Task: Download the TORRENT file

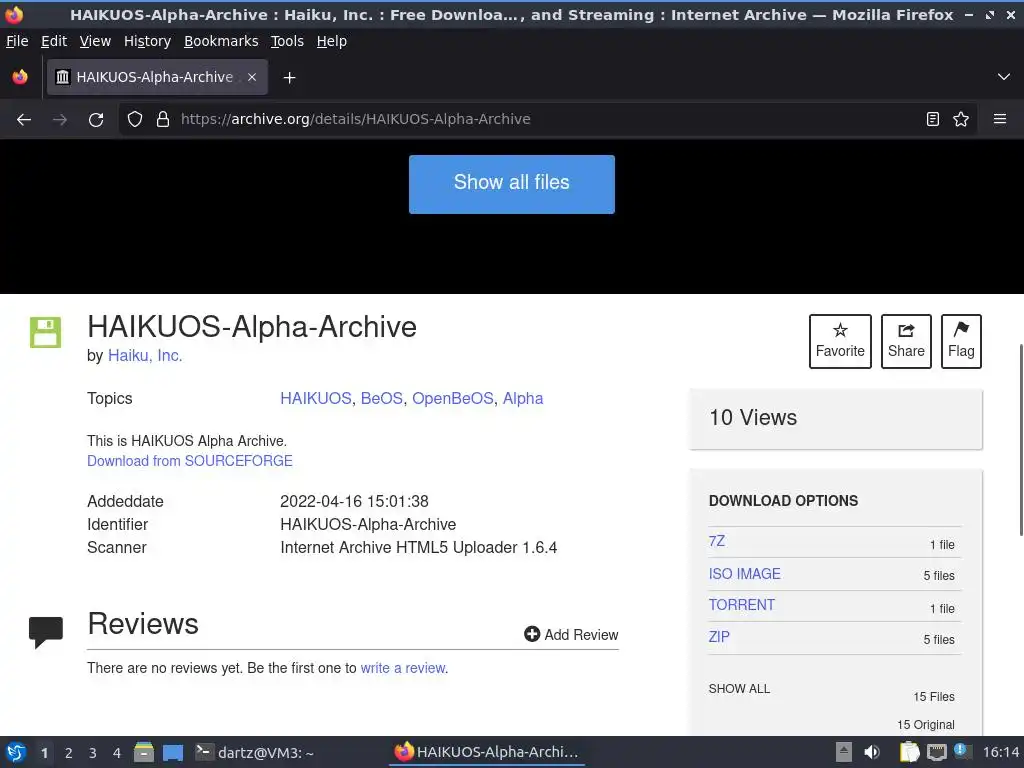Action: (x=741, y=605)
